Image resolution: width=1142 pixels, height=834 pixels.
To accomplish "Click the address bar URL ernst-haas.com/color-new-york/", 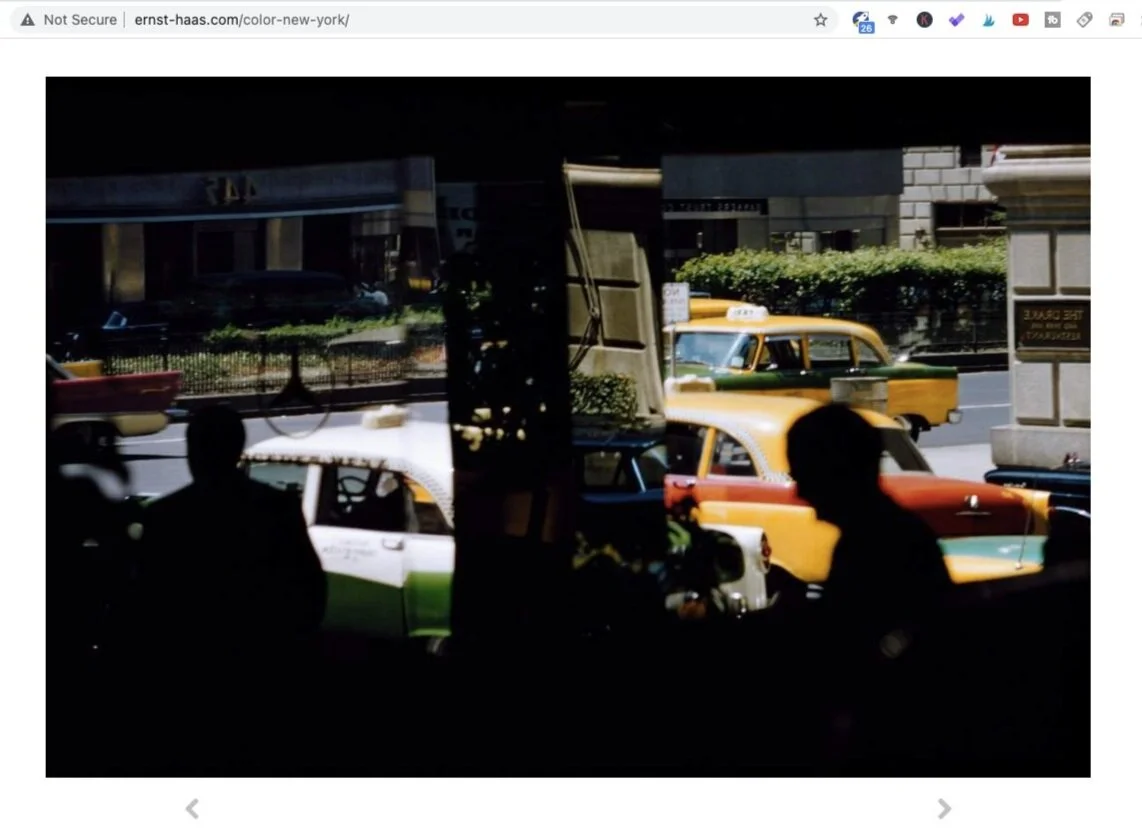I will 241,20.
